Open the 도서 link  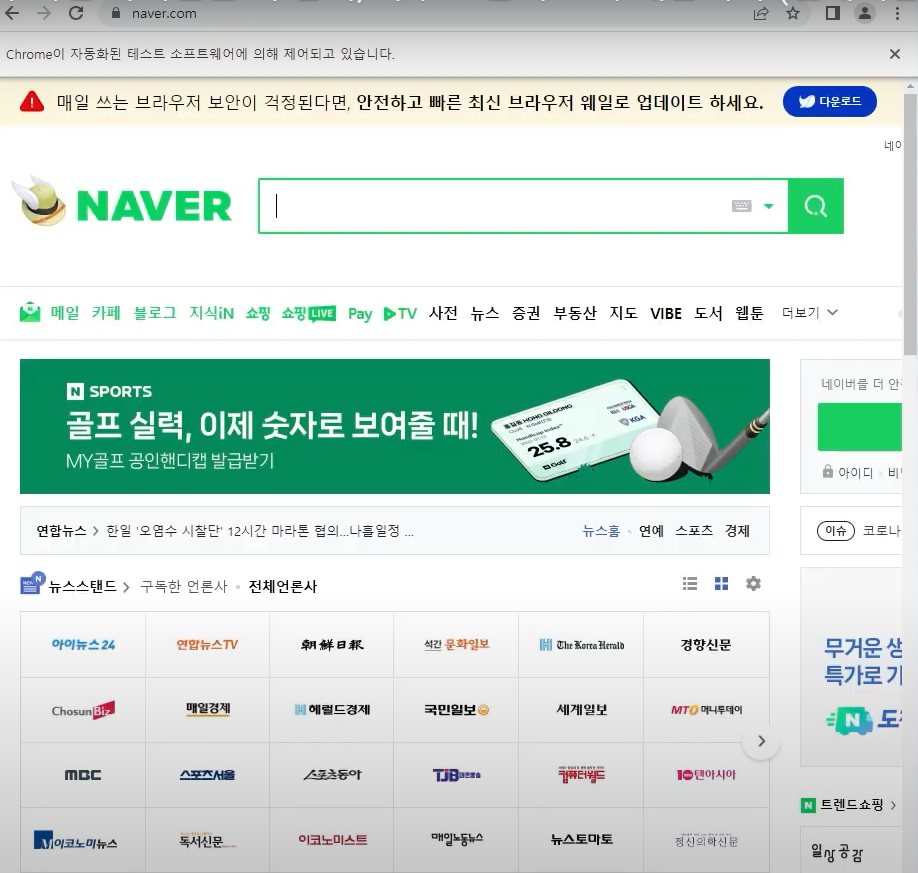click(x=708, y=313)
